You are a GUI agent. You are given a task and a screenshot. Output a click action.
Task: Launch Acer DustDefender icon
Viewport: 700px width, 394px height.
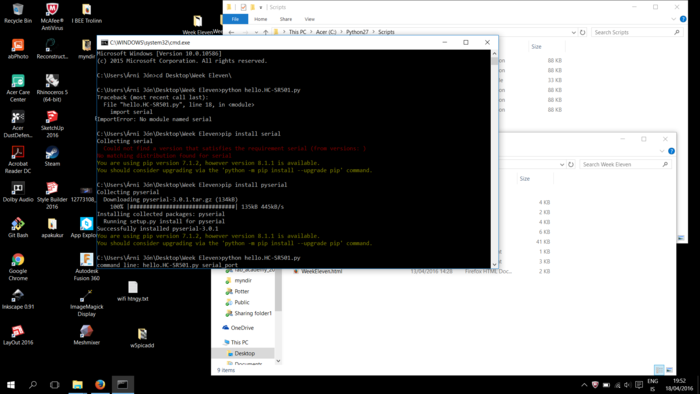click(18, 124)
